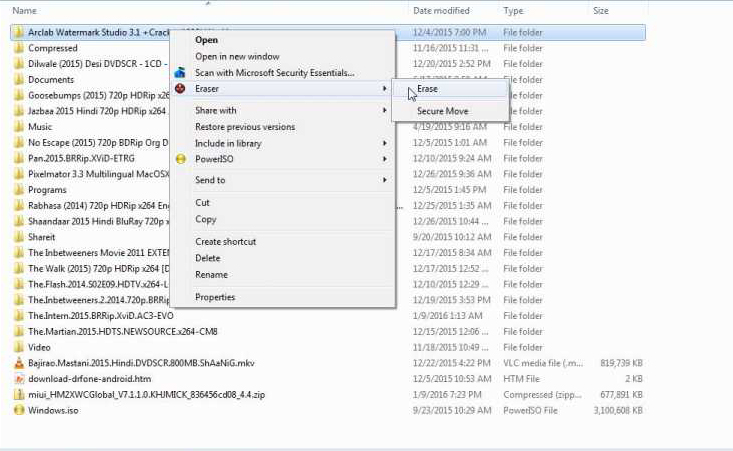Select the Compressed folder icon
Image resolution: width=733 pixels, height=451 pixels.
coord(19,48)
